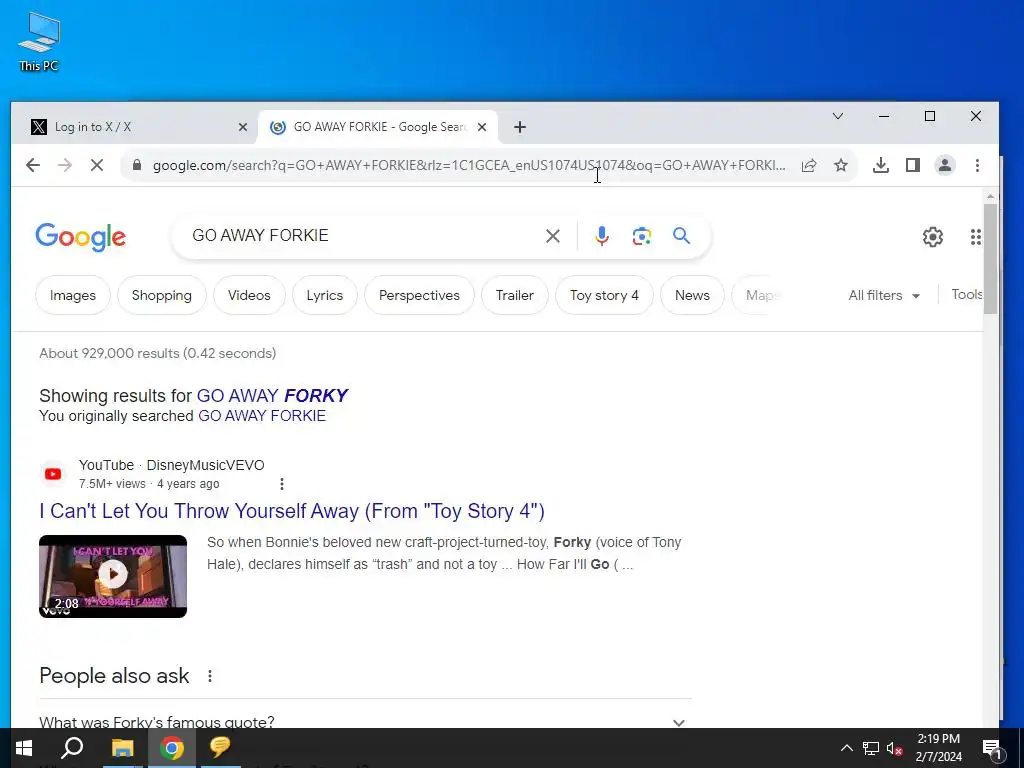1024x768 pixels.
Task: Open Google quick settings gear
Action: pos(933,236)
